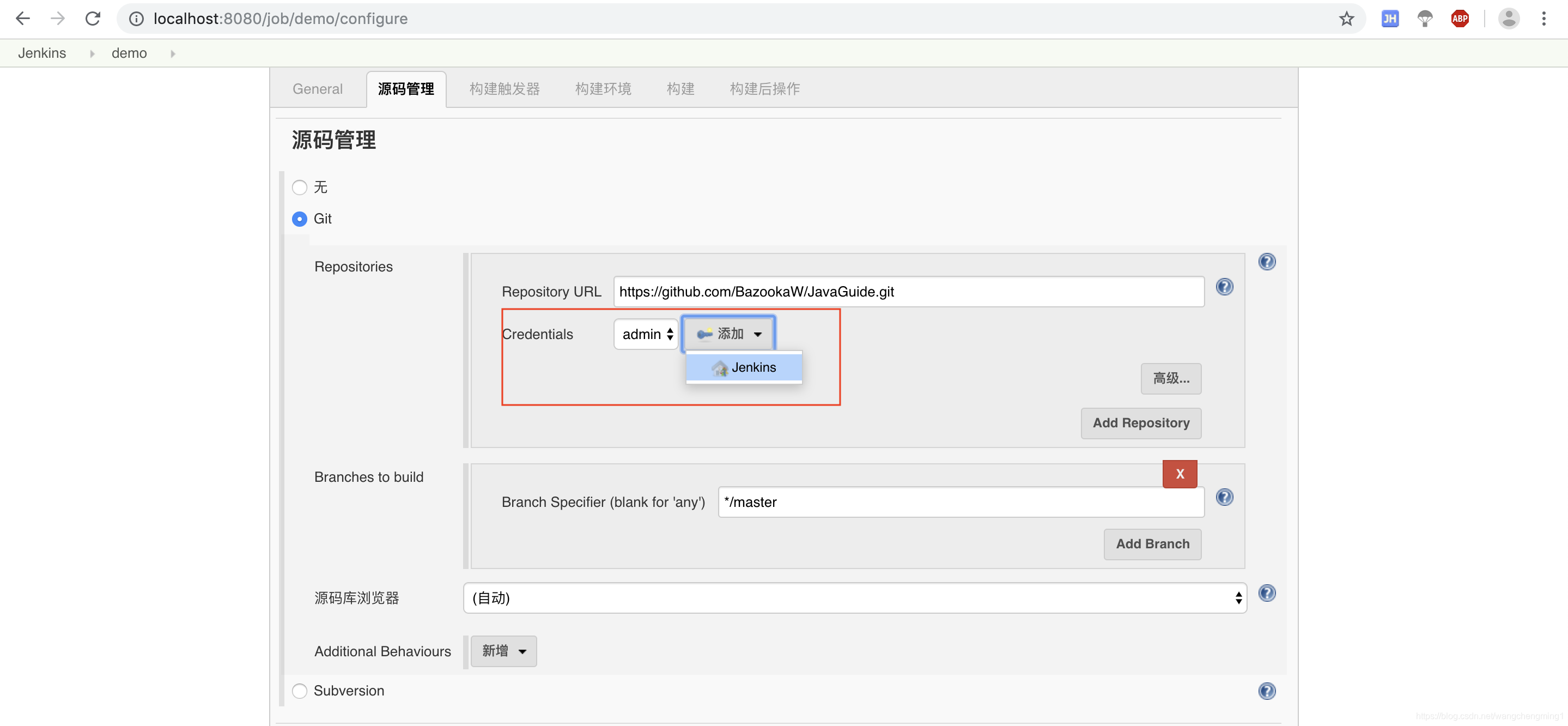This screenshot has height=726, width=1568.
Task: Expand the 源码库浏览器 (自动) dropdown
Action: click(855, 597)
